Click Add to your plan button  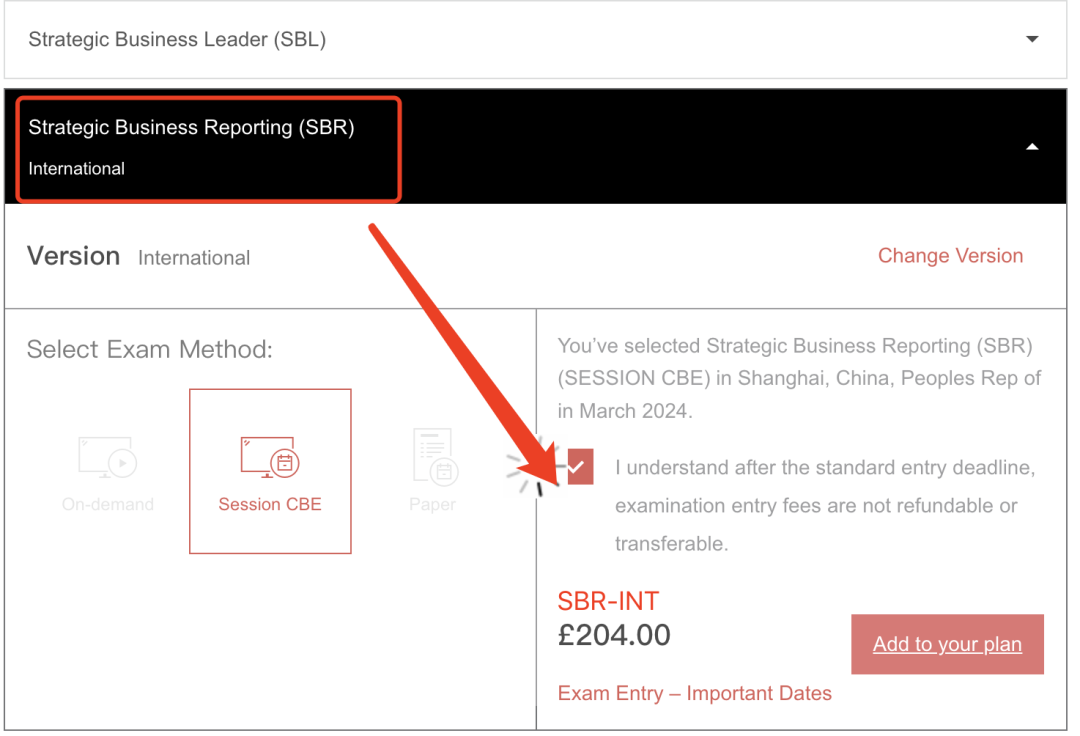[x=947, y=644]
